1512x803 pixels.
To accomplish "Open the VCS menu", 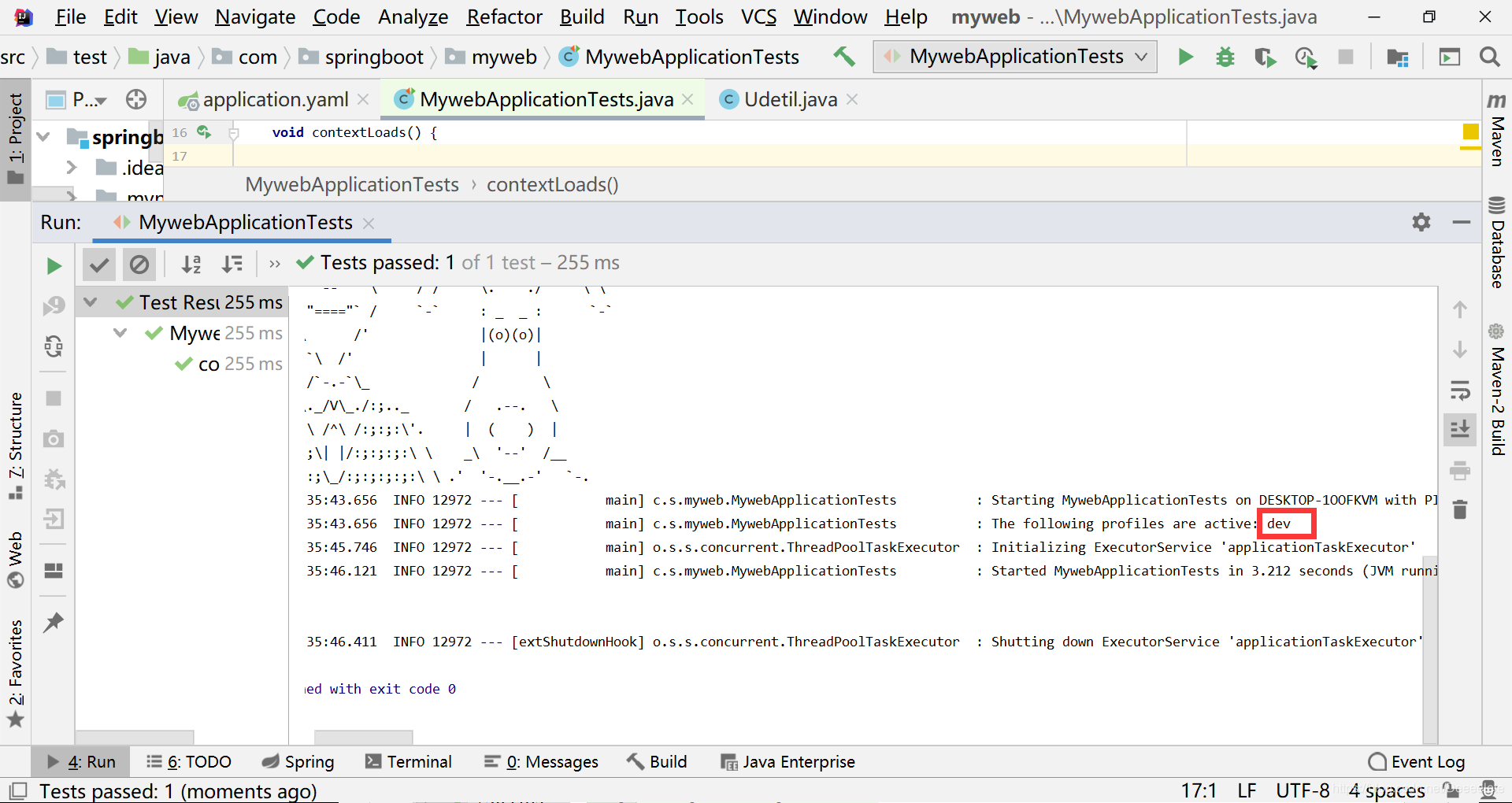I will pyautogui.click(x=758, y=17).
